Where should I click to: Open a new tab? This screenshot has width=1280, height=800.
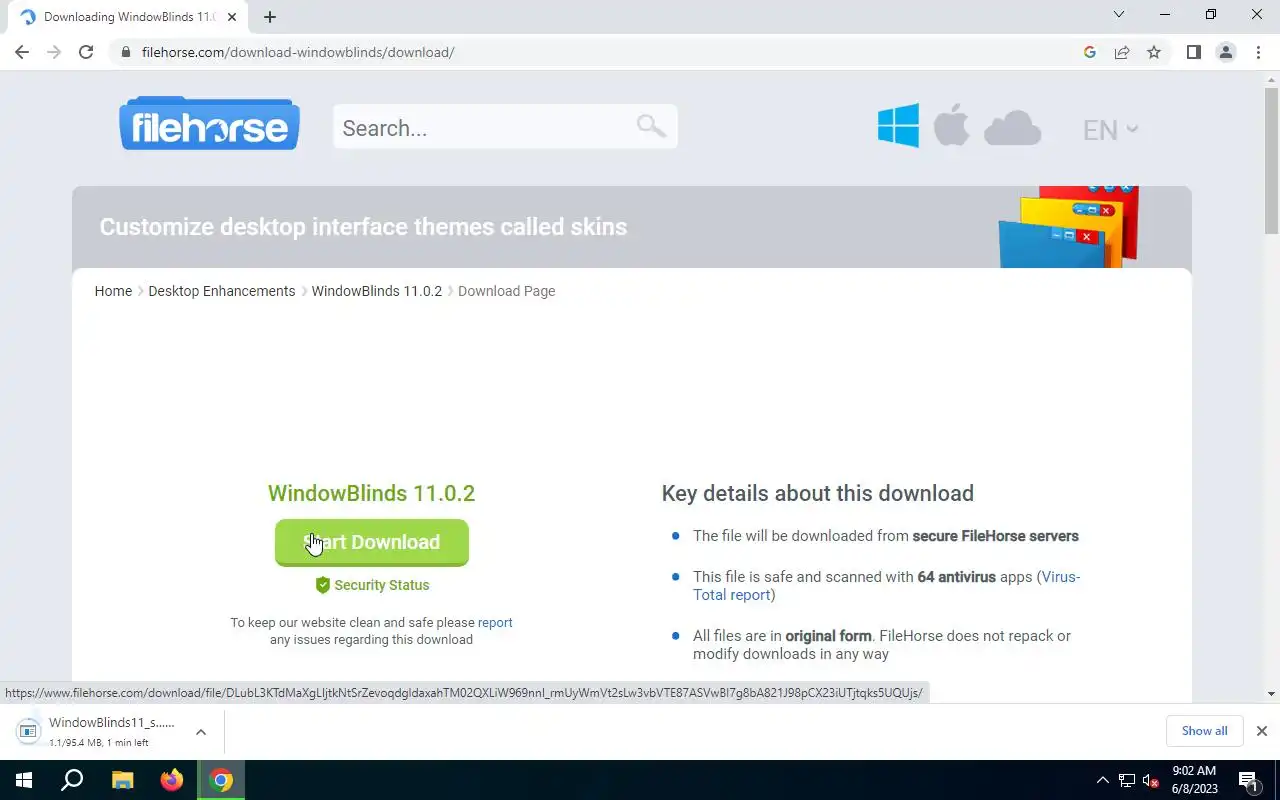(270, 17)
